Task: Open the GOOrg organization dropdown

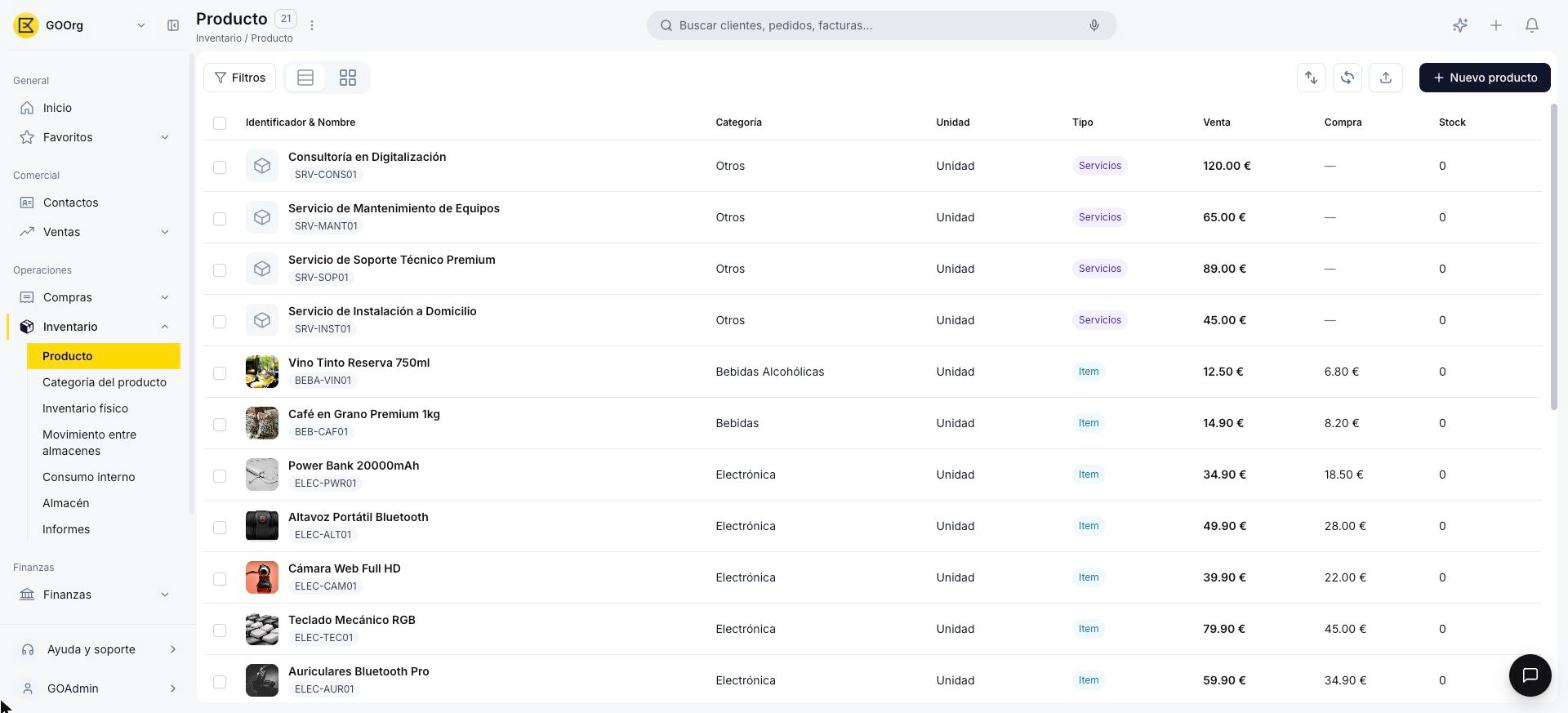Action: (80, 25)
